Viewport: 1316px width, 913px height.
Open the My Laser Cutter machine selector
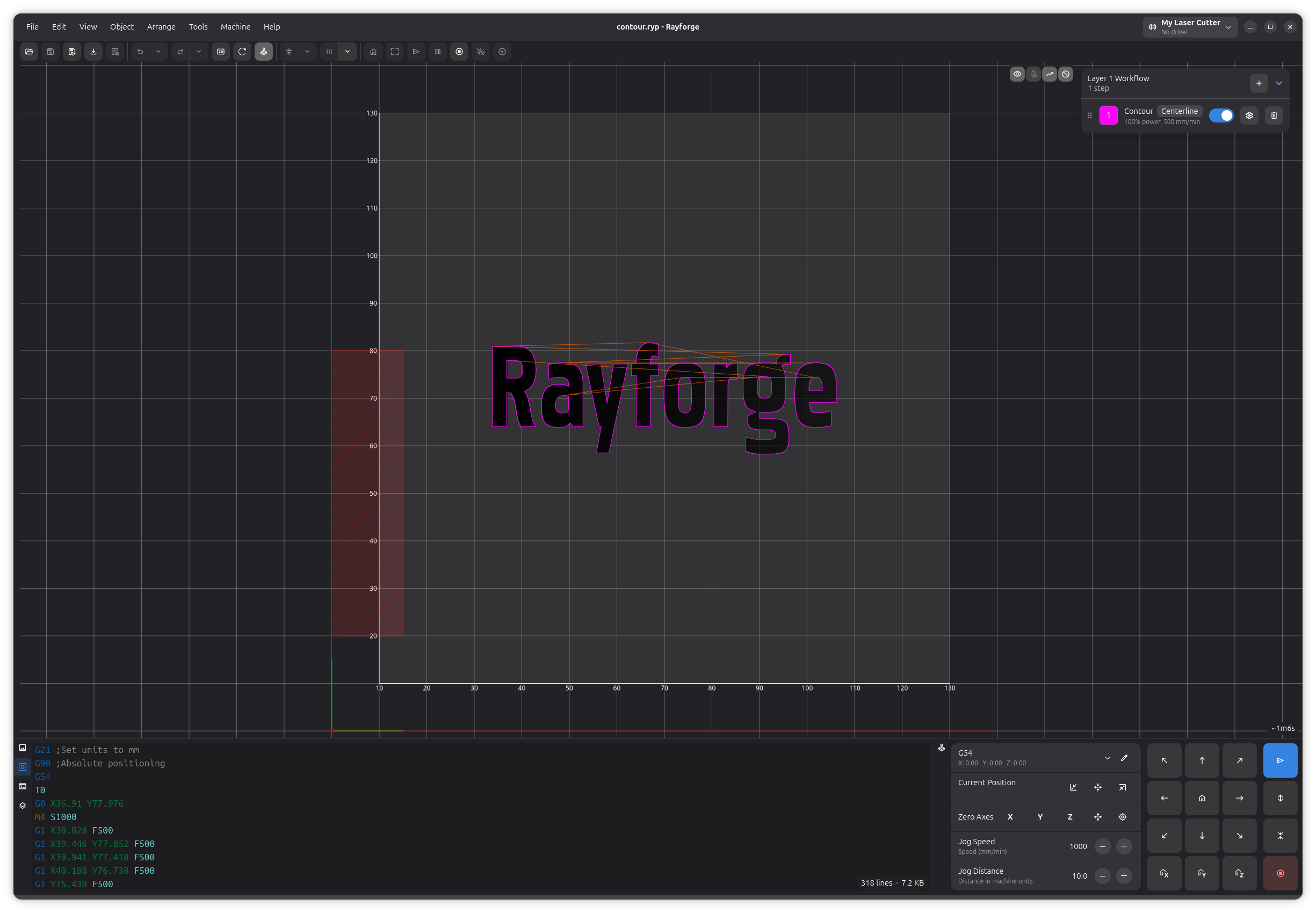click(x=1190, y=26)
